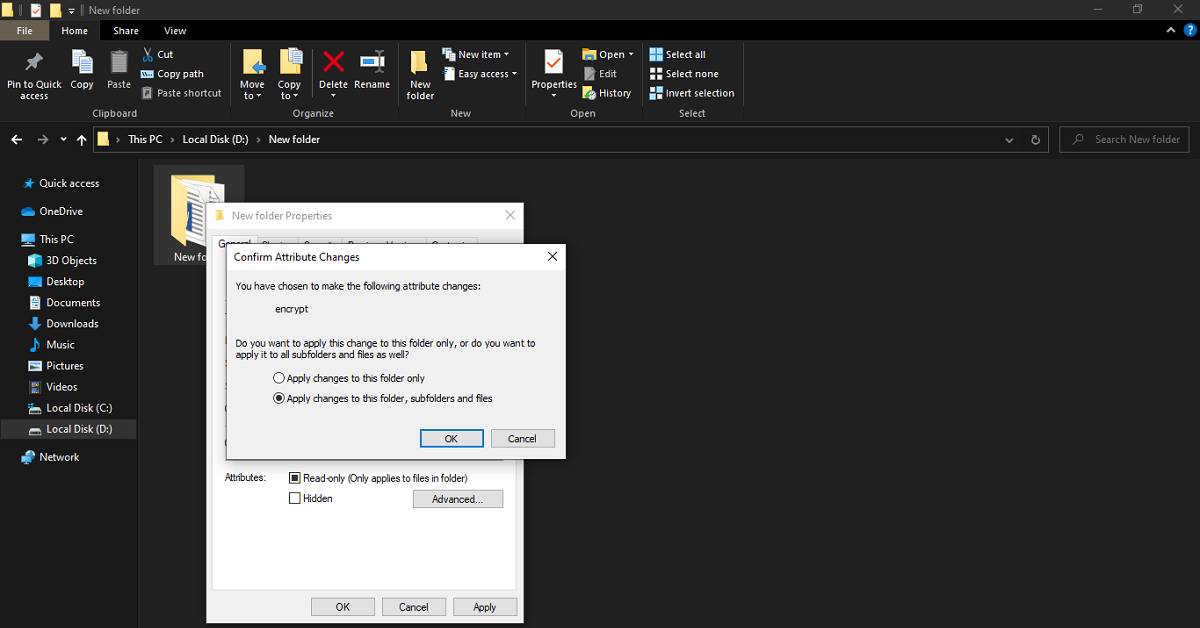Refresh the folder view in address bar

(1035, 140)
